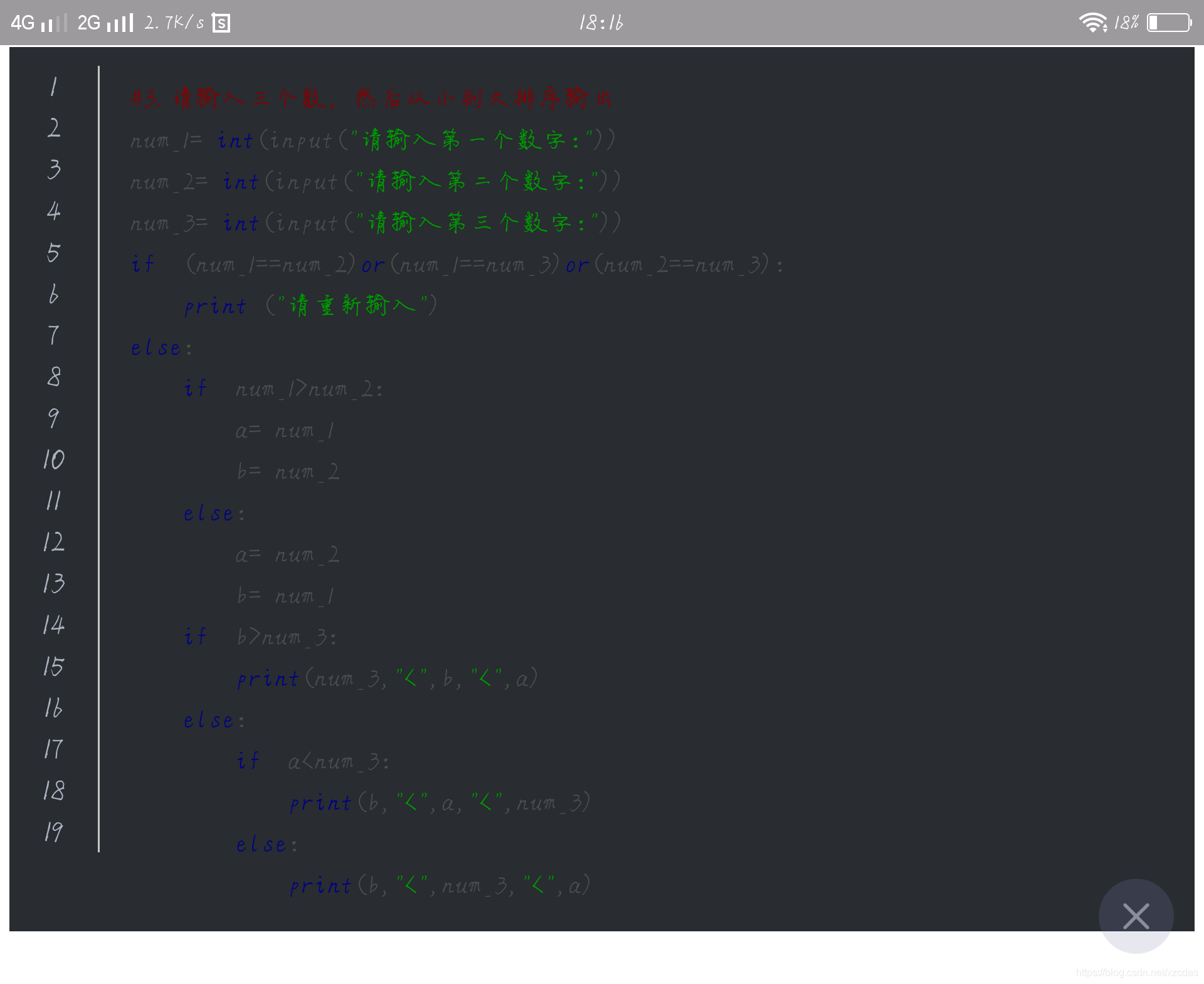Click the else: on line 11
Viewport: 1204px width, 984px height.
click(214, 513)
